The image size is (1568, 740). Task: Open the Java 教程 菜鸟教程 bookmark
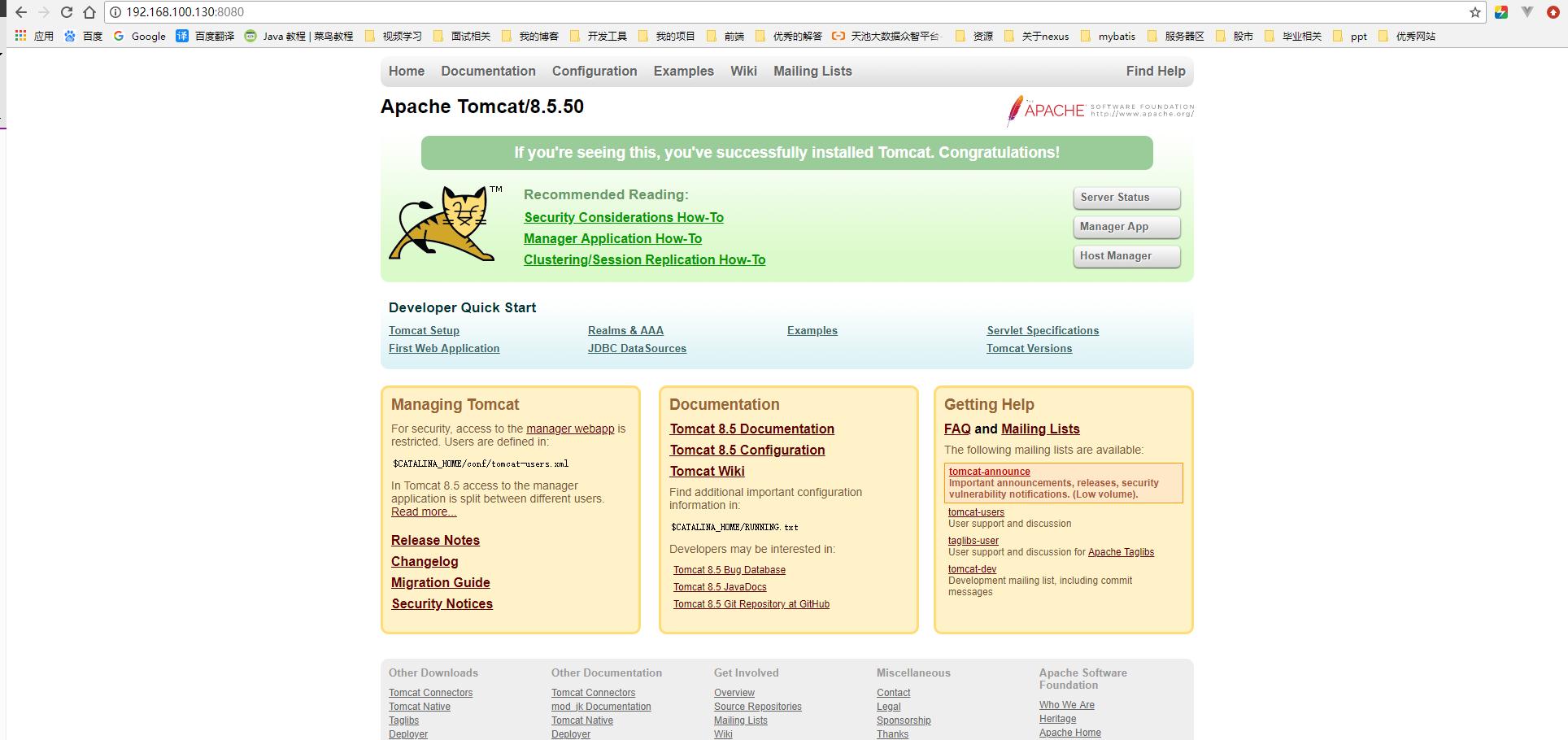pos(298,36)
